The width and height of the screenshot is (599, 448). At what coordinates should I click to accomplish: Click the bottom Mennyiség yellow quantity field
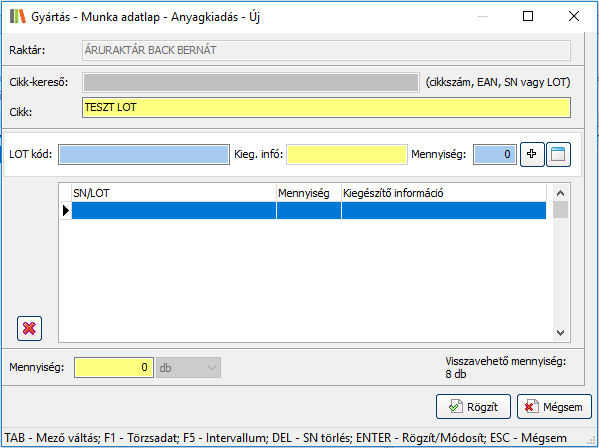click(114, 367)
